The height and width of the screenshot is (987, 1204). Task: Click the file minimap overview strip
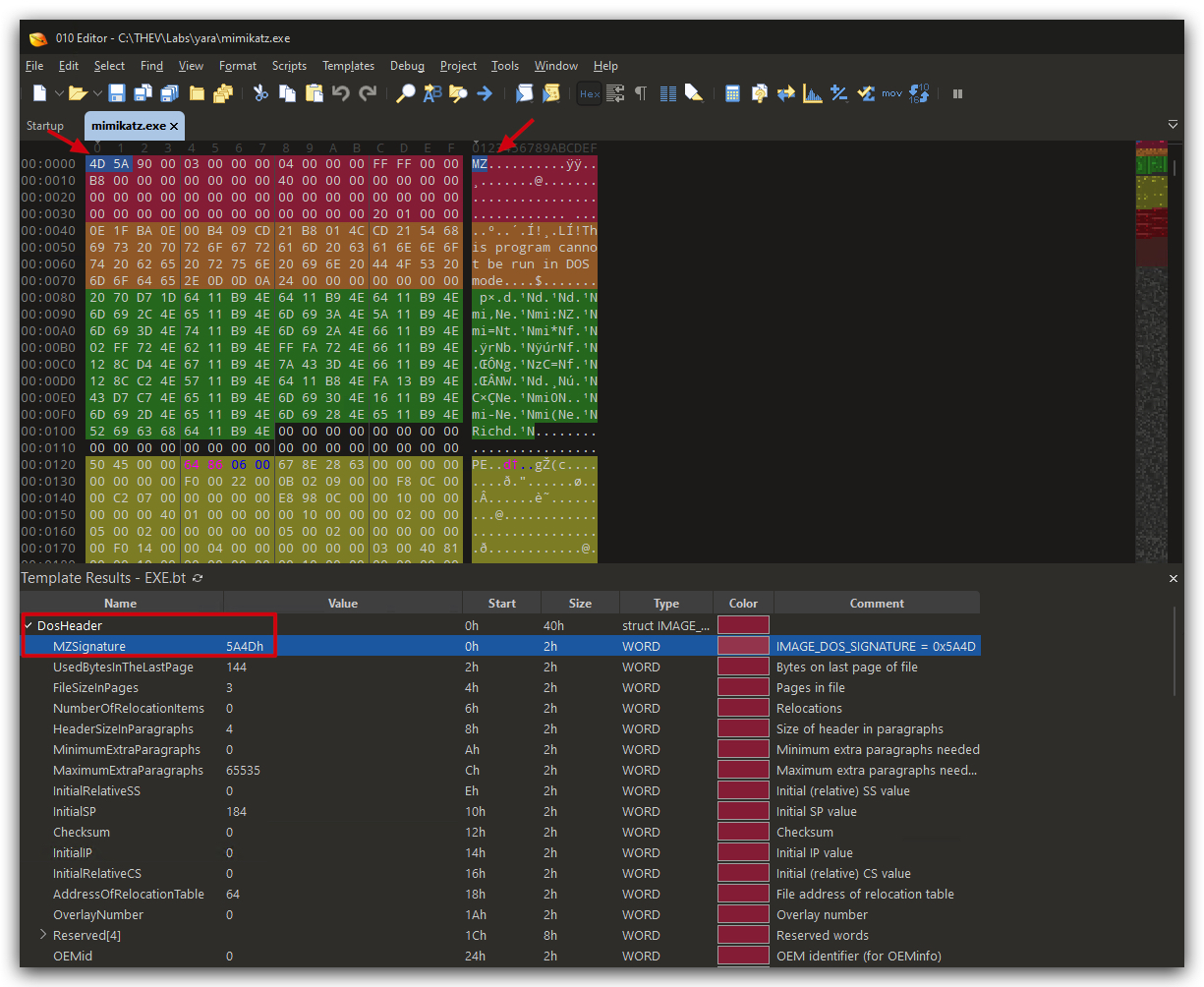point(1151,352)
